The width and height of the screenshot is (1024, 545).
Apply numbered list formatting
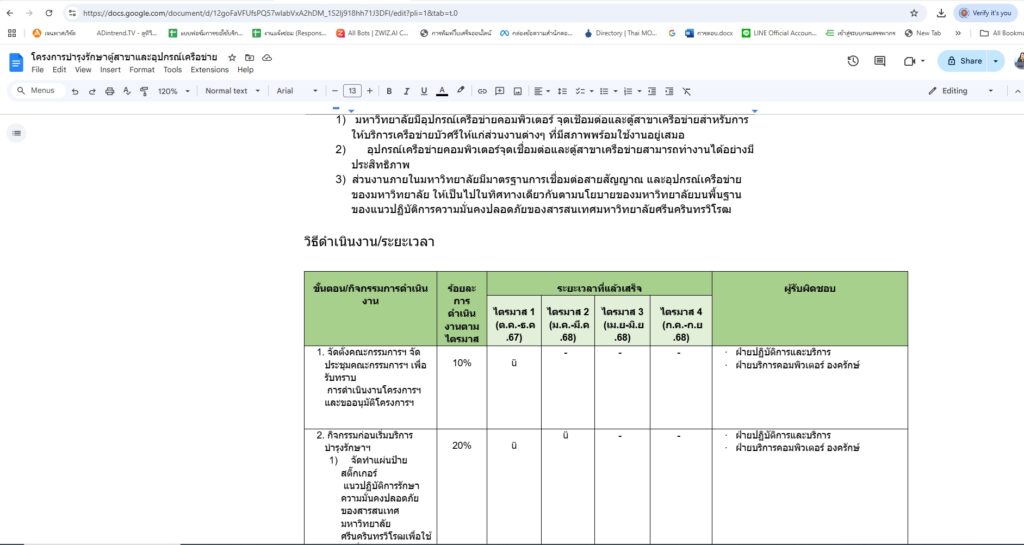(628, 91)
